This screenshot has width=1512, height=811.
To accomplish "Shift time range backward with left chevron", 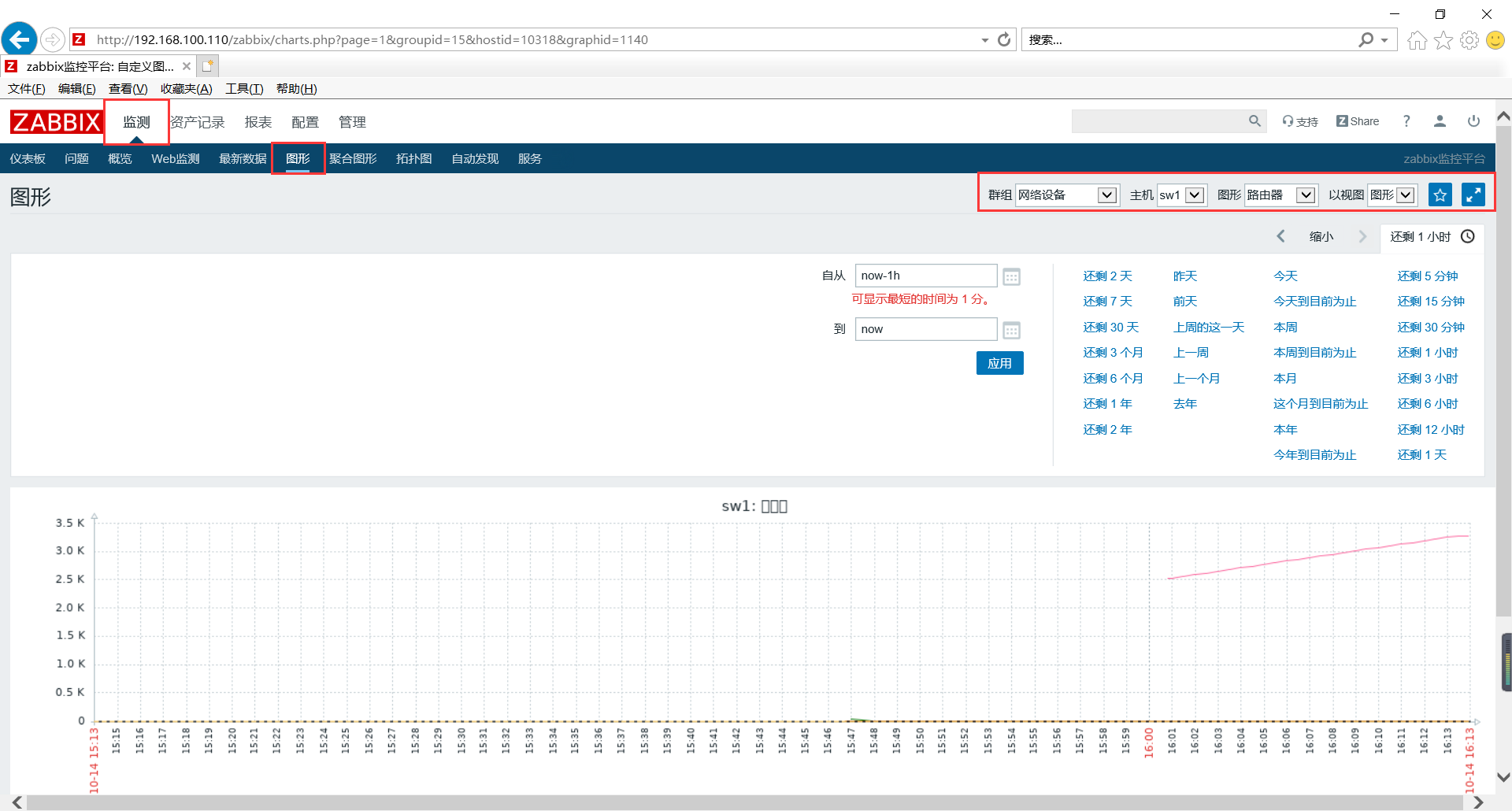I will pos(1280,236).
